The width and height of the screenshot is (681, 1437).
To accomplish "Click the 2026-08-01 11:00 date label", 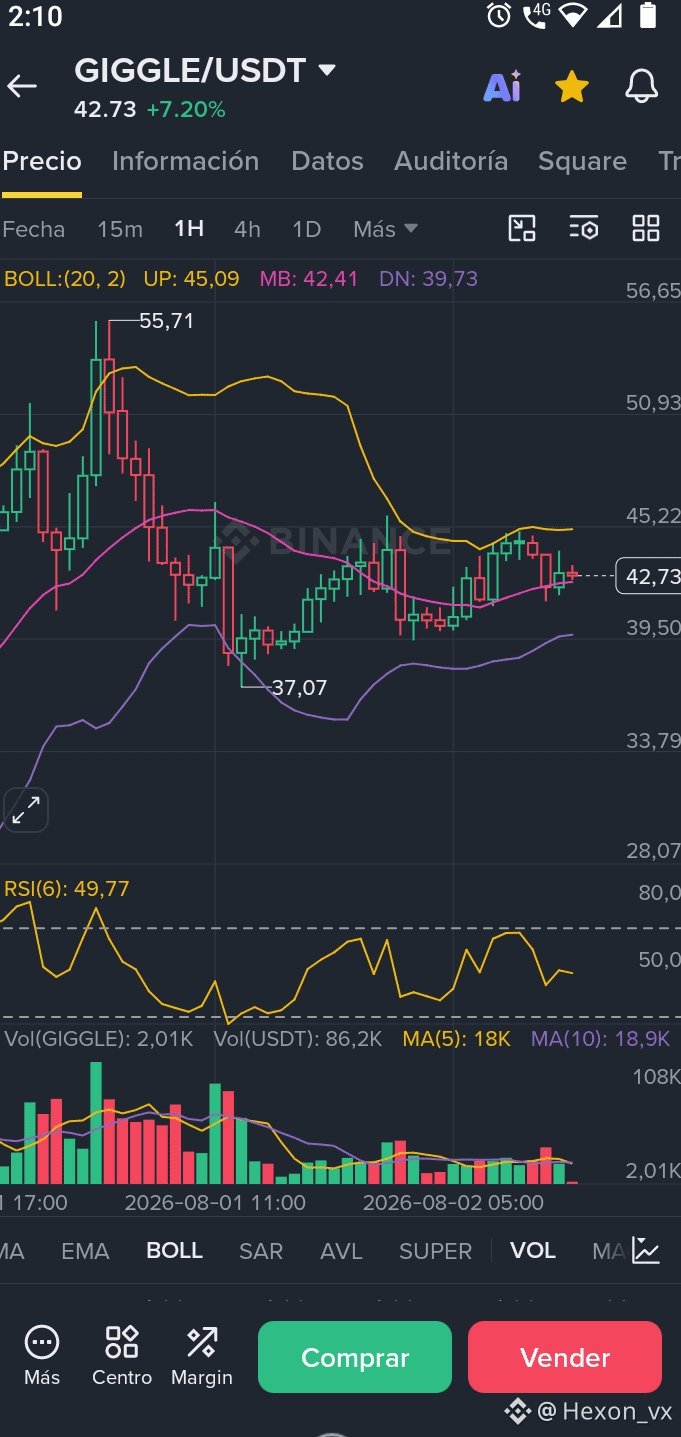I will [215, 1202].
